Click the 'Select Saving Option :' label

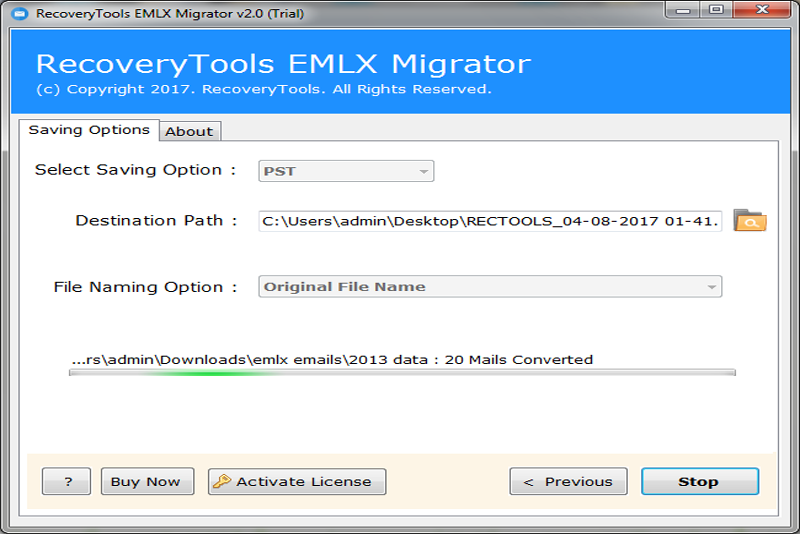click(x=135, y=170)
